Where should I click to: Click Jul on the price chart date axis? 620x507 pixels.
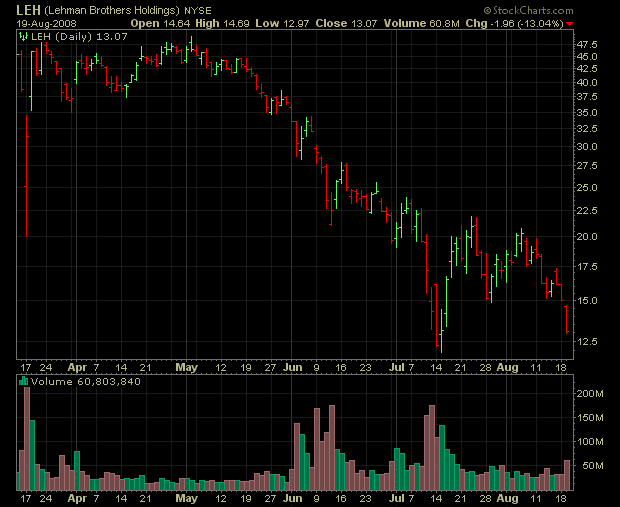point(397,367)
